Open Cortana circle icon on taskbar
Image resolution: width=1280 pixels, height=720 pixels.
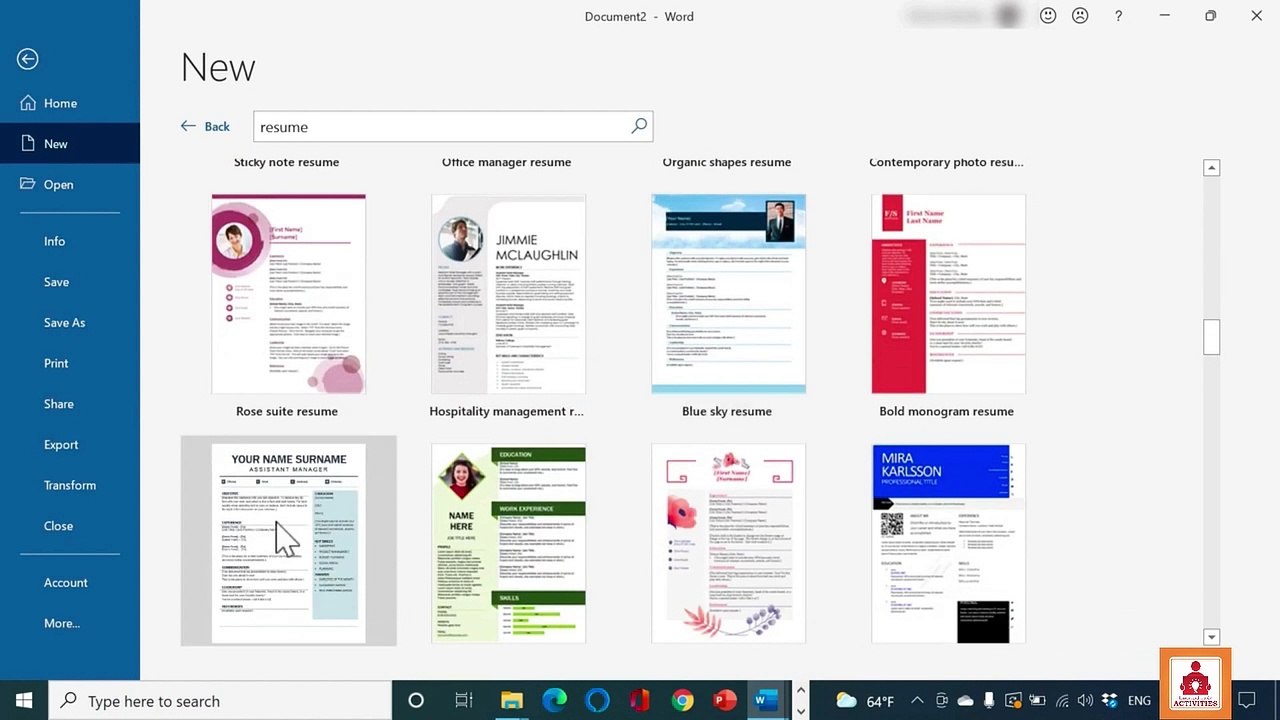[x=416, y=700]
